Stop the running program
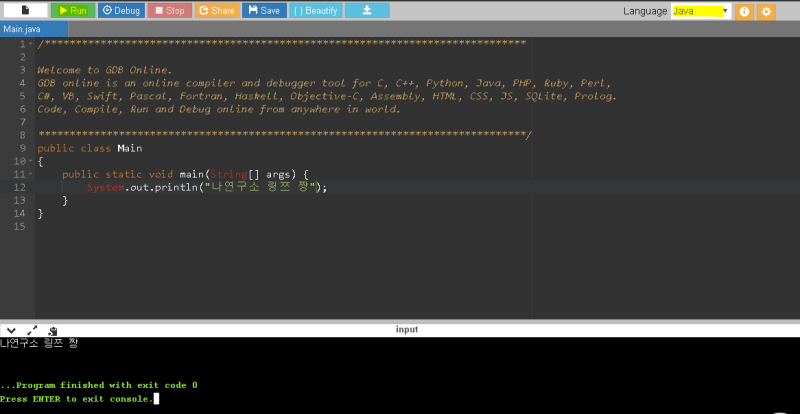The width and height of the screenshot is (800, 414). click(170, 10)
